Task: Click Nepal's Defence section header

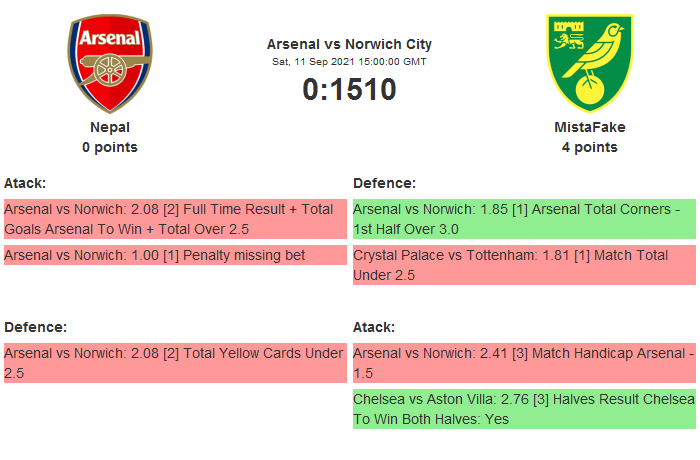Action: click(35, 327)
